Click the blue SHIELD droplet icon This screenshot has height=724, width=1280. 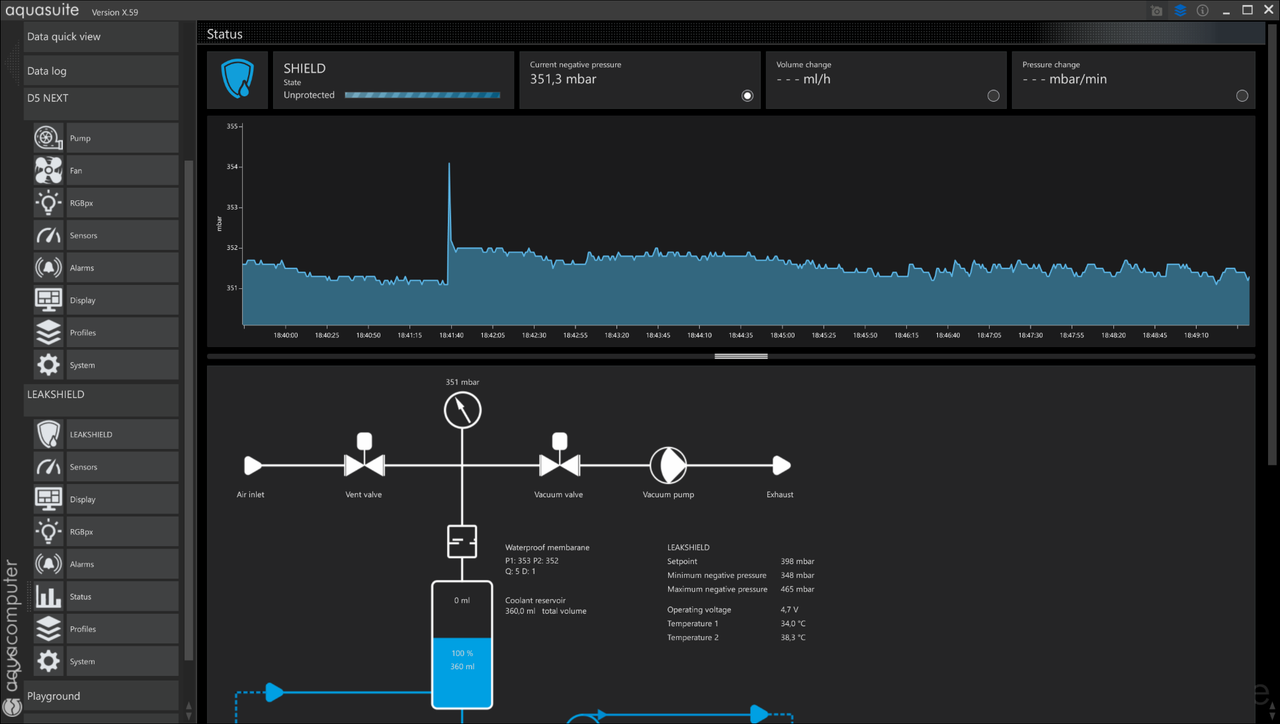(238, 80)
